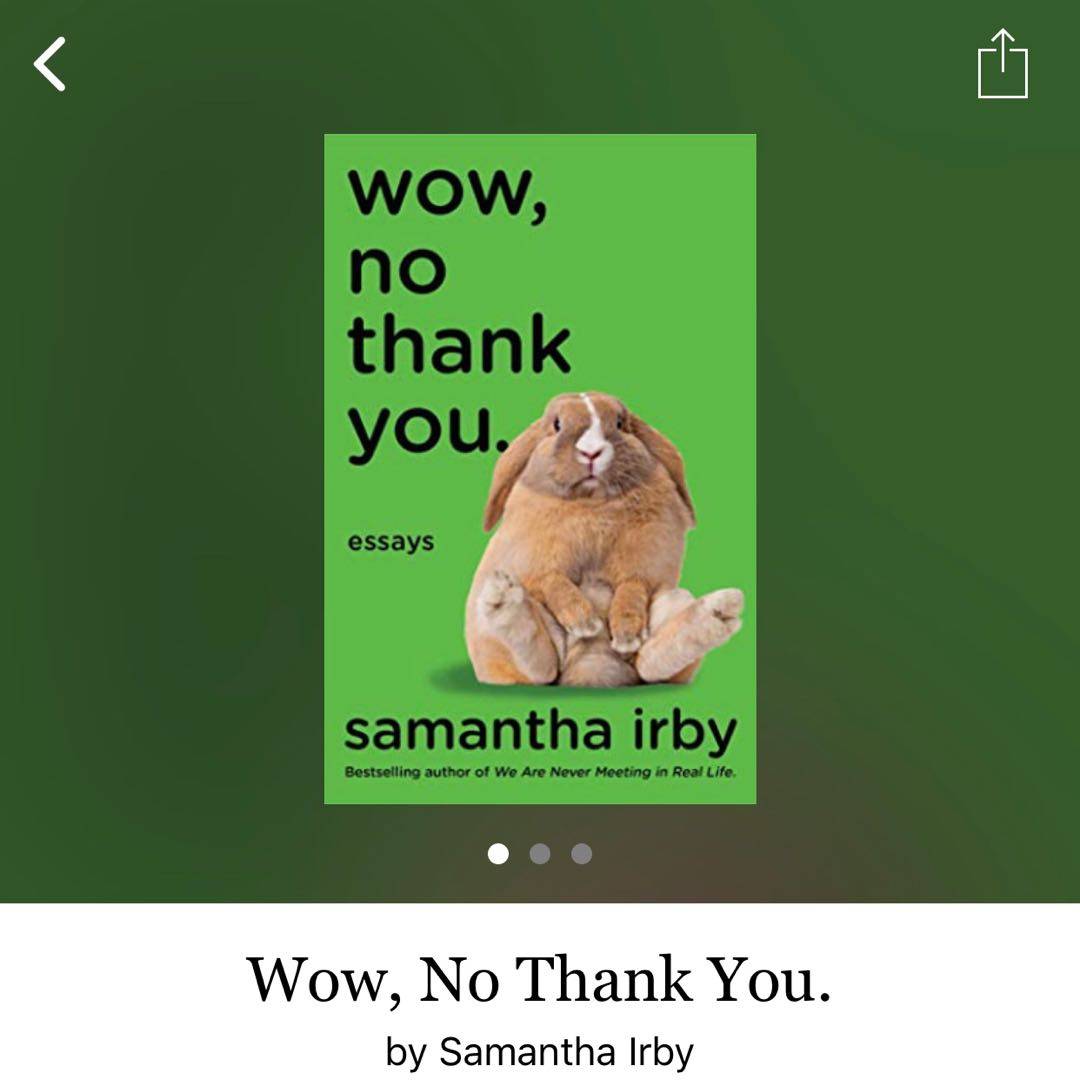Tap the word 'thank' on the cover
Screen dimensions: 1080x1080
point(459,344)
